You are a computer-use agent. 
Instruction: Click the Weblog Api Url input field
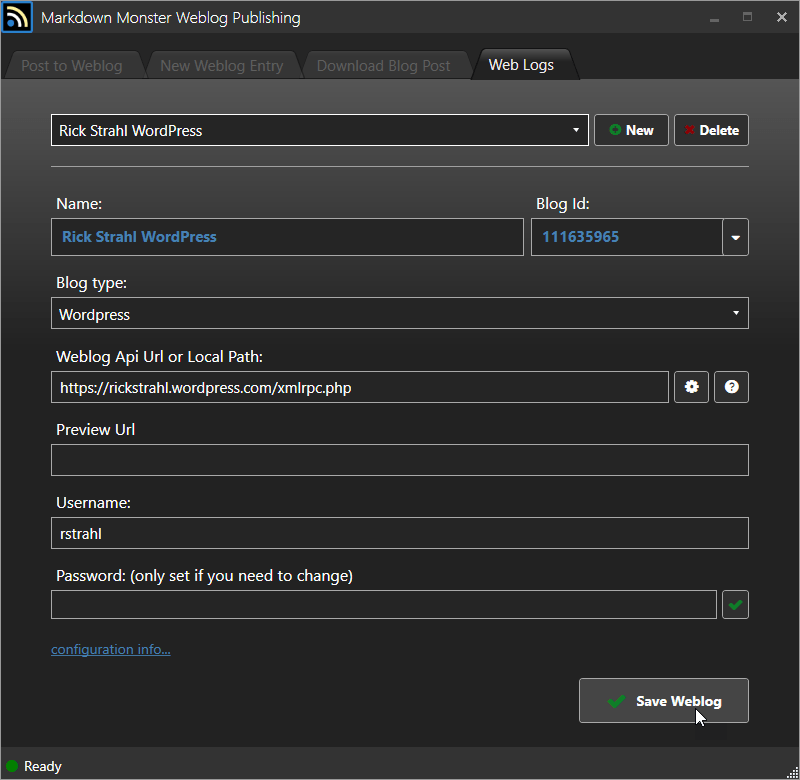point(360,387)
